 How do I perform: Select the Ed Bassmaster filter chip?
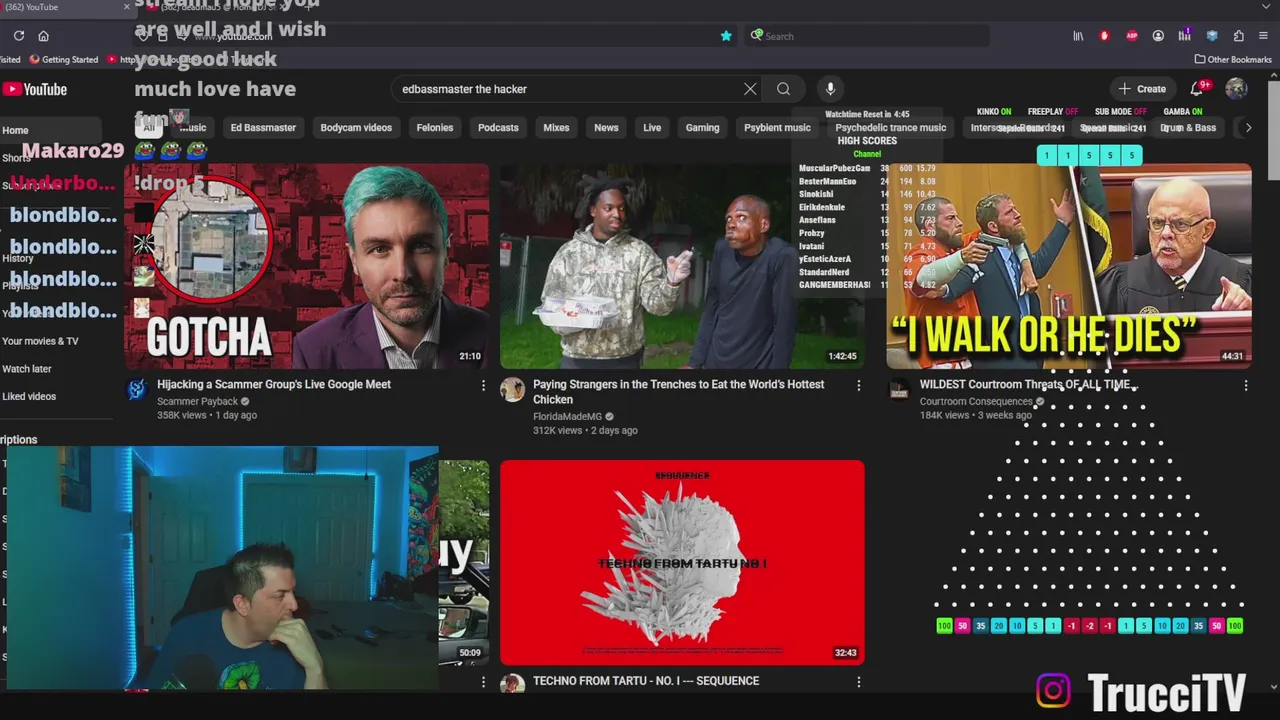coord(263,128)
